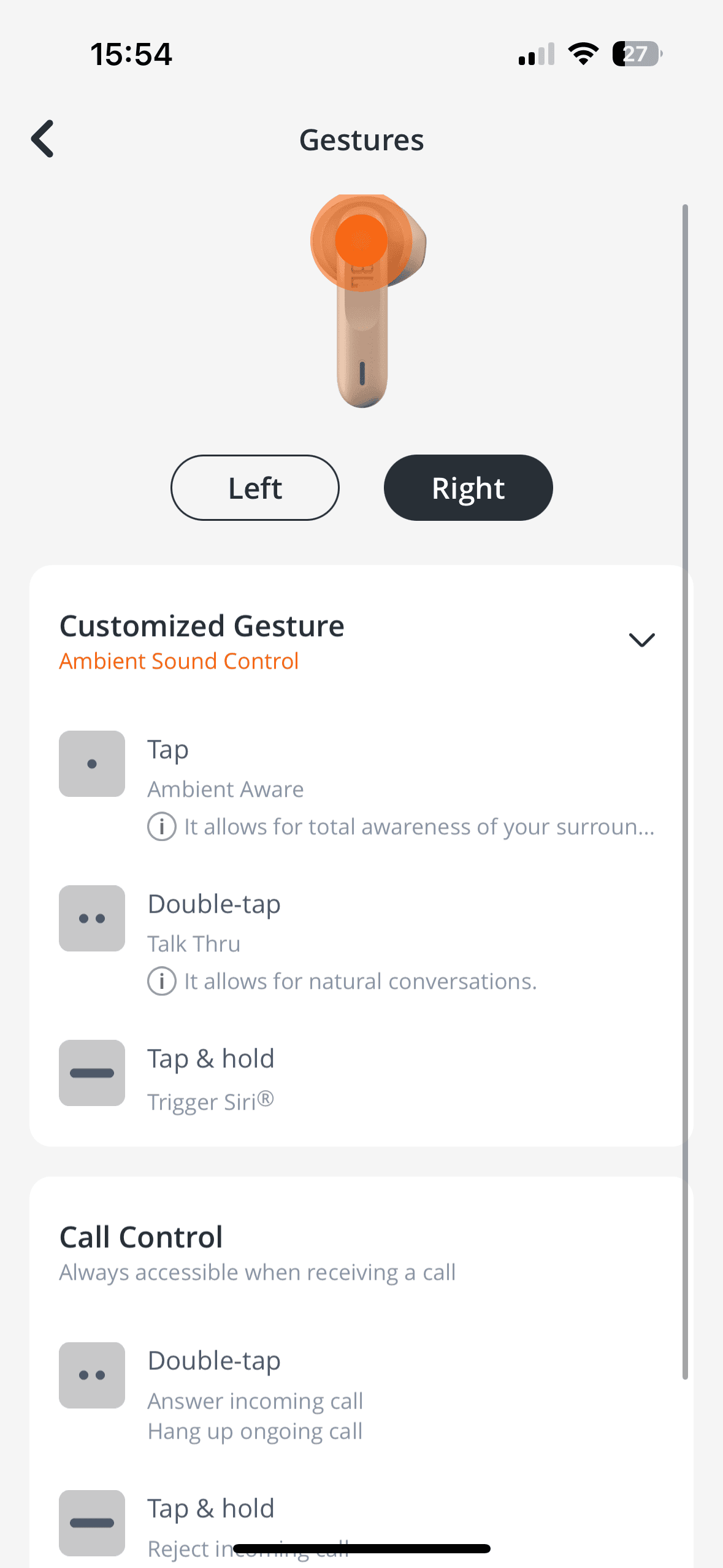Select the Talk Thru double-tap action
This screenshot has width=723, height=1568.
[x=194, y=943]
